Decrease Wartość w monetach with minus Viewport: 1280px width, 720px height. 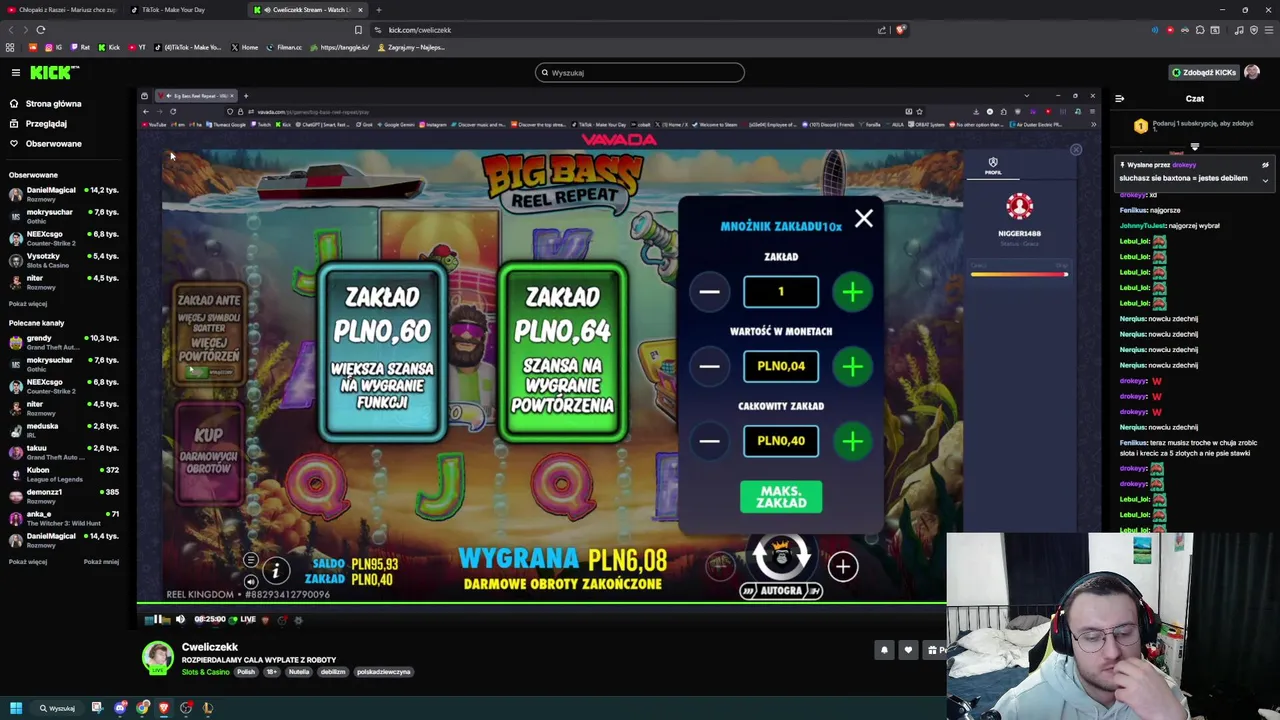(710, 366)
